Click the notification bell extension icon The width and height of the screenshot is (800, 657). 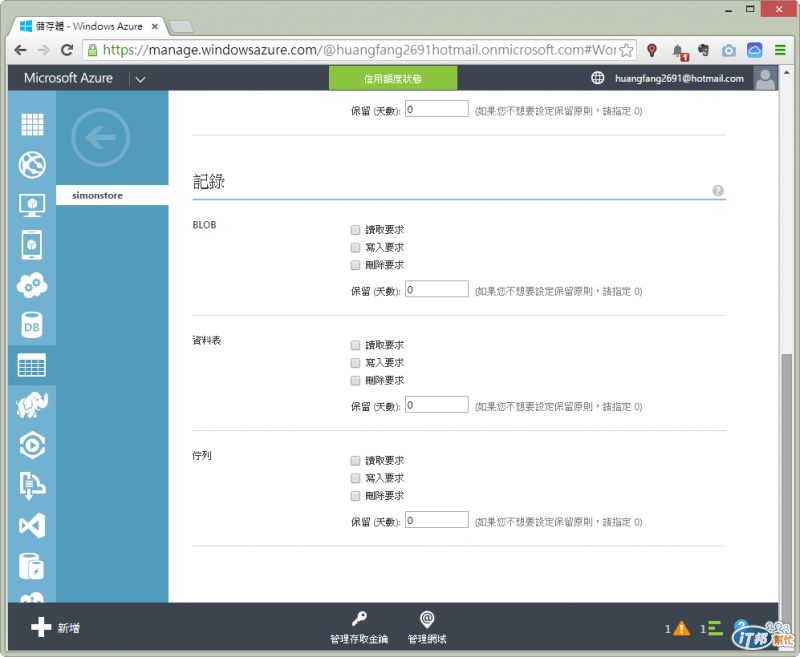(679, 51)
